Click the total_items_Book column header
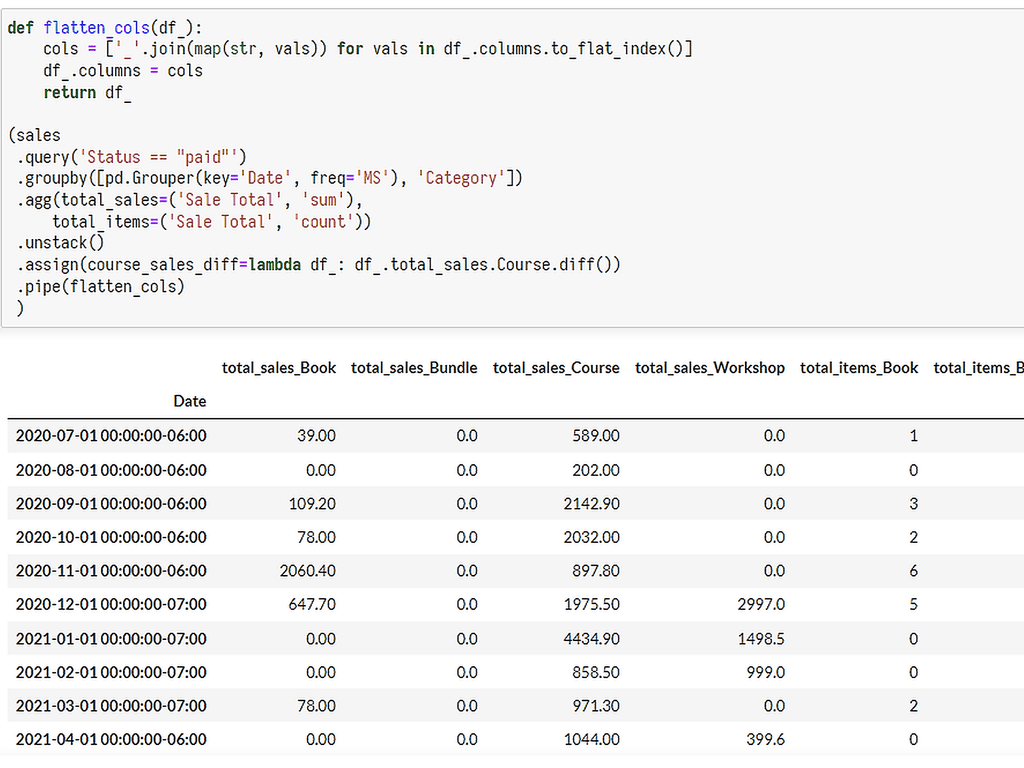Viewport: 1024px width, 768px height. (x=858, y=367)
